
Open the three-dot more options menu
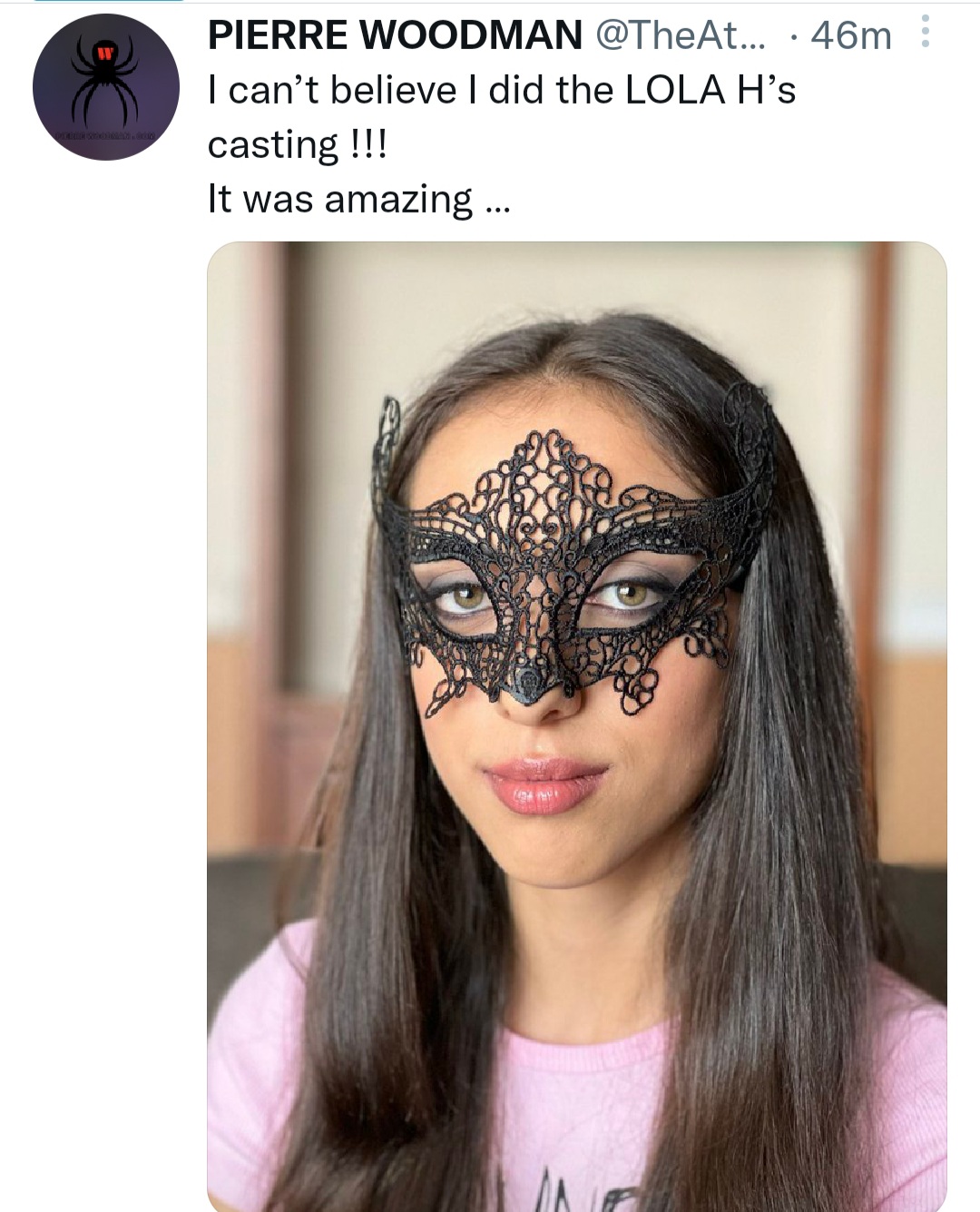tap(926, 32)
